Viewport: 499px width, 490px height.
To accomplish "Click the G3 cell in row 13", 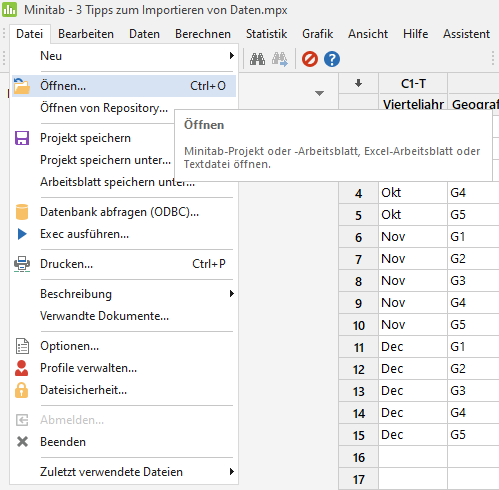I will tap(473, 391).
